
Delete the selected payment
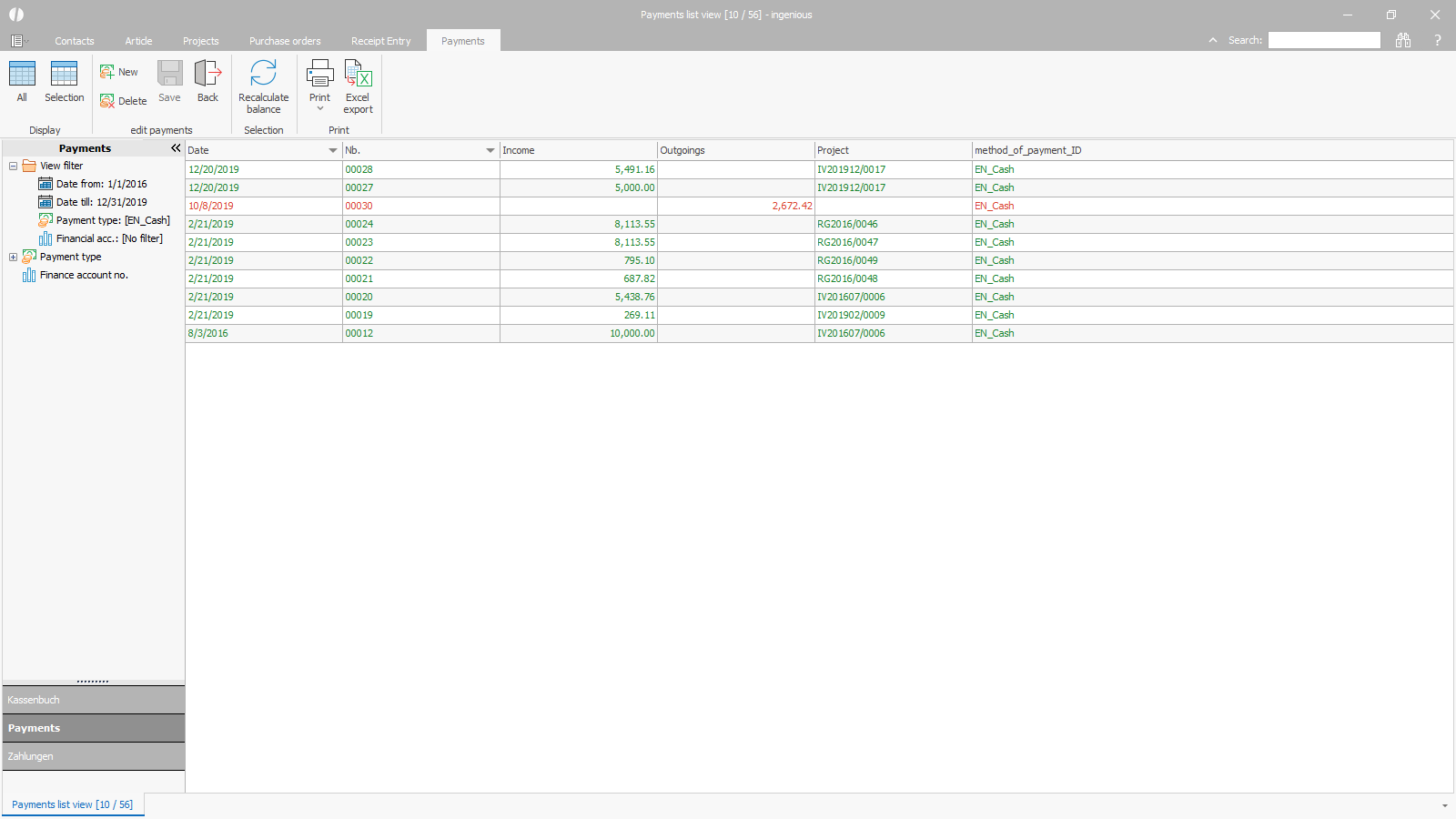coord(123,101)
